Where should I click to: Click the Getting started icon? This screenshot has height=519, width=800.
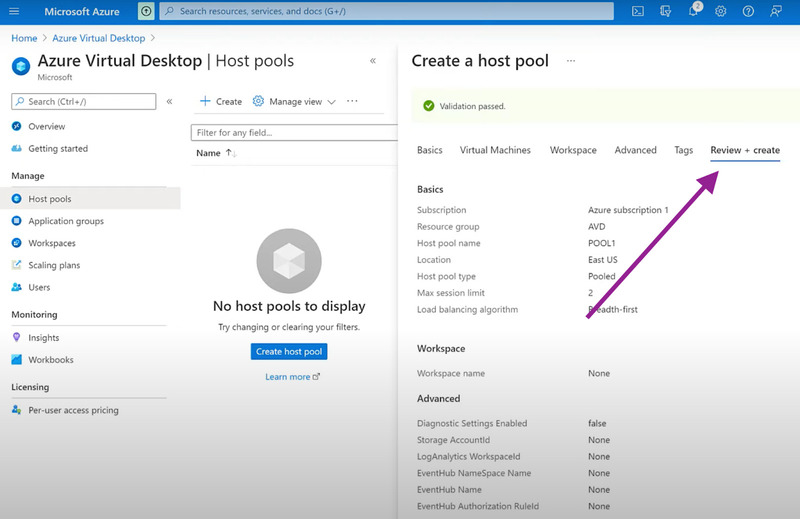(x=17, y=149)
